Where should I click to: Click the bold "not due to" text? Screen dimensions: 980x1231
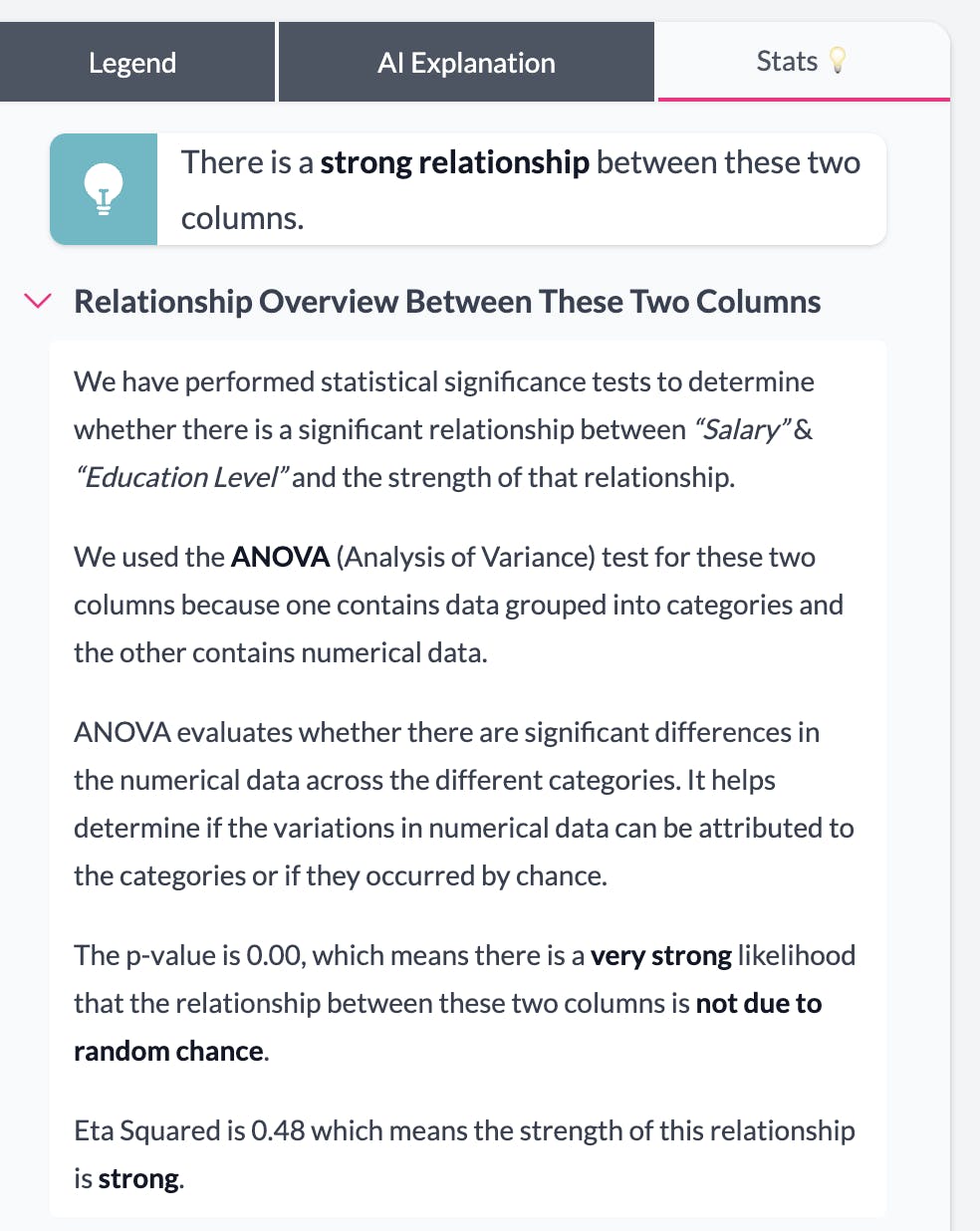[759, 1004]
